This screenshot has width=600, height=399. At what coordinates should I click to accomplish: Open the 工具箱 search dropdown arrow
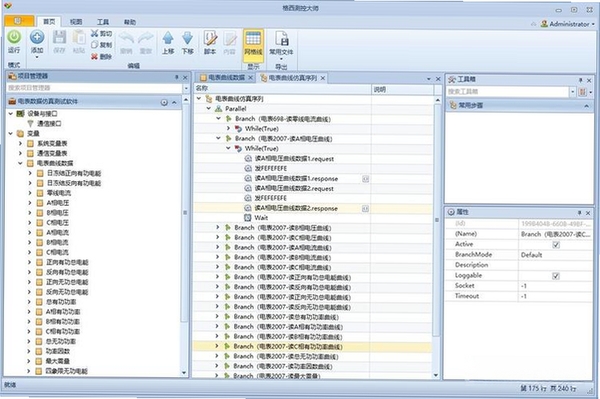click(572, 92)
